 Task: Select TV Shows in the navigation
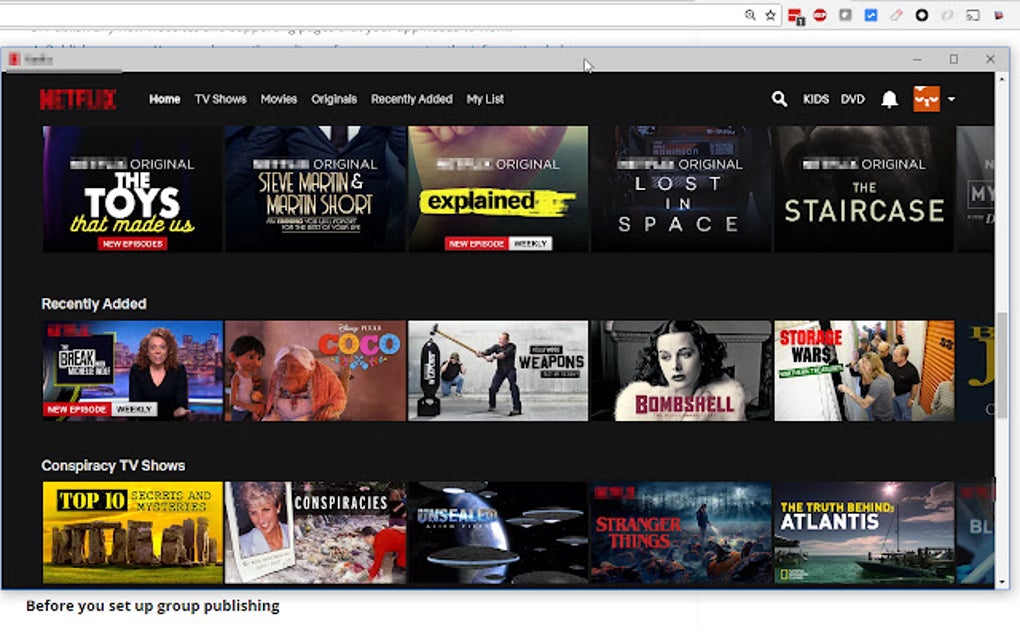tap(220, 99)
